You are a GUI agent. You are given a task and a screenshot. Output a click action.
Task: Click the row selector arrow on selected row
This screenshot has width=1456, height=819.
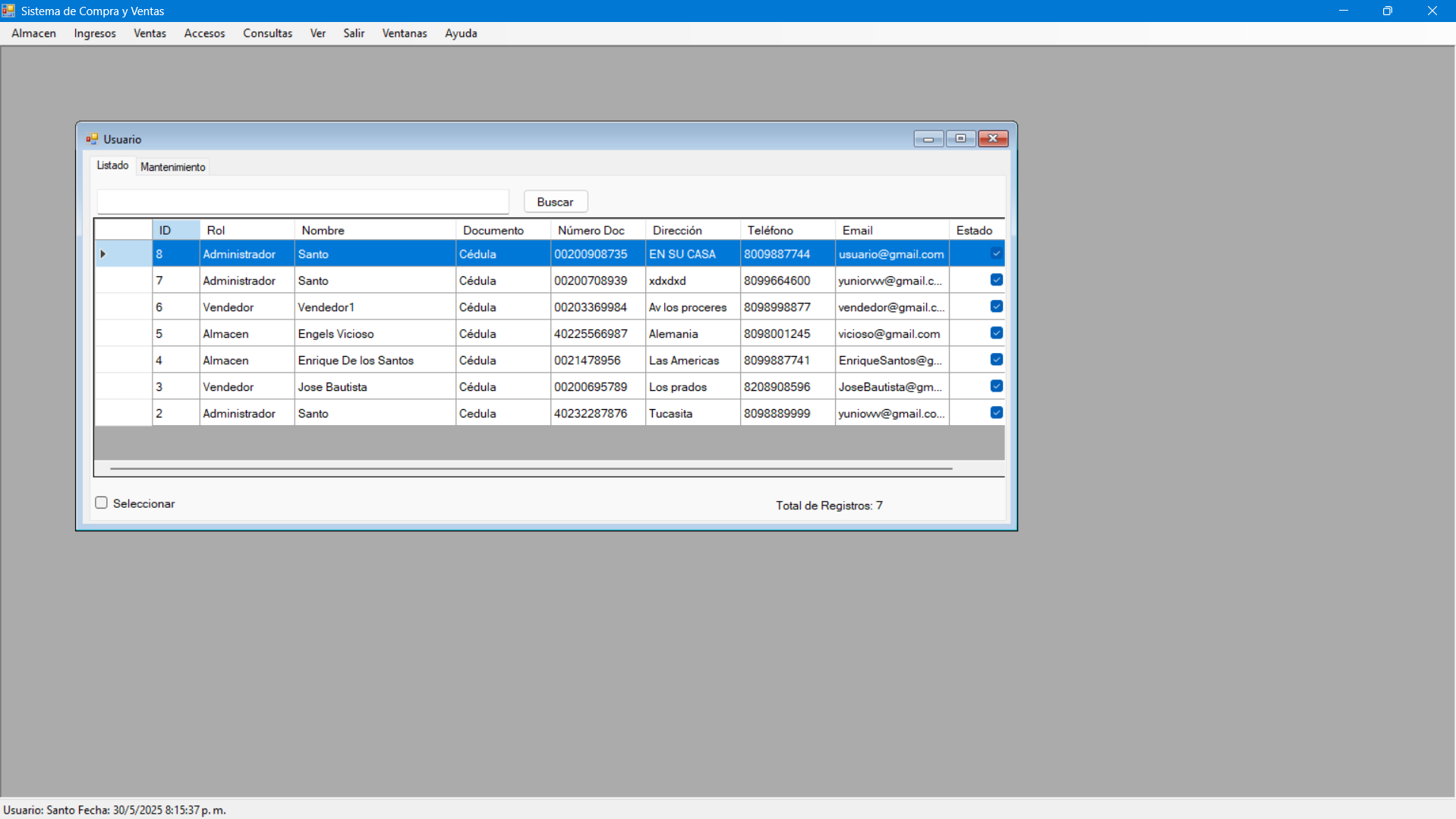click(x=102, y=254)
